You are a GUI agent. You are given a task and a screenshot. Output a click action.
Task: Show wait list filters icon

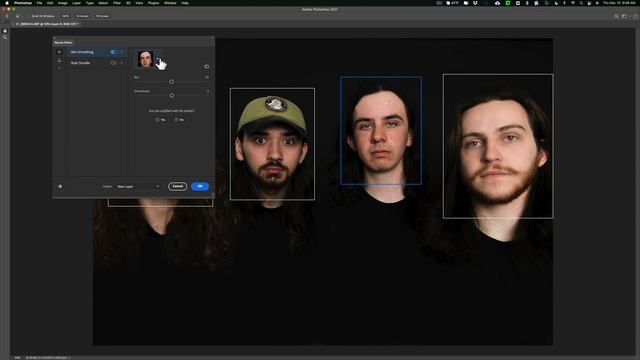(59, 68)
